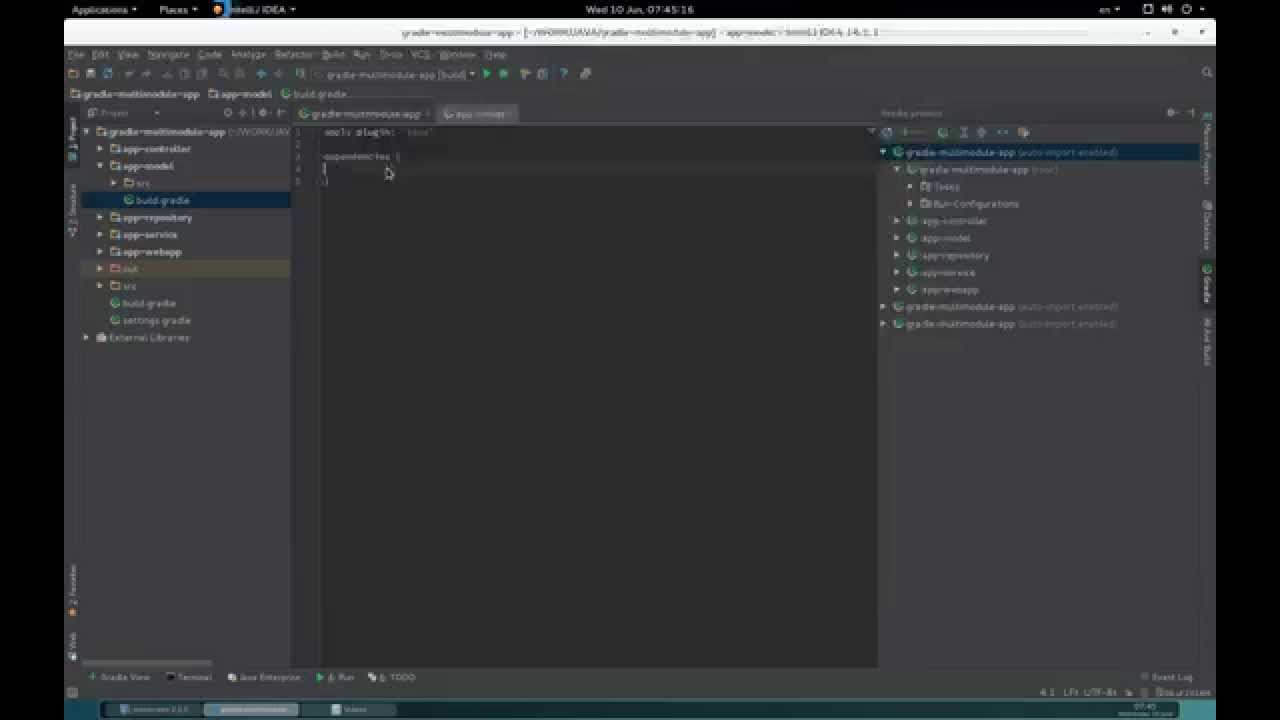Click the green Run button in toolbar
The image size is (1280, 720).
point(487,74)
